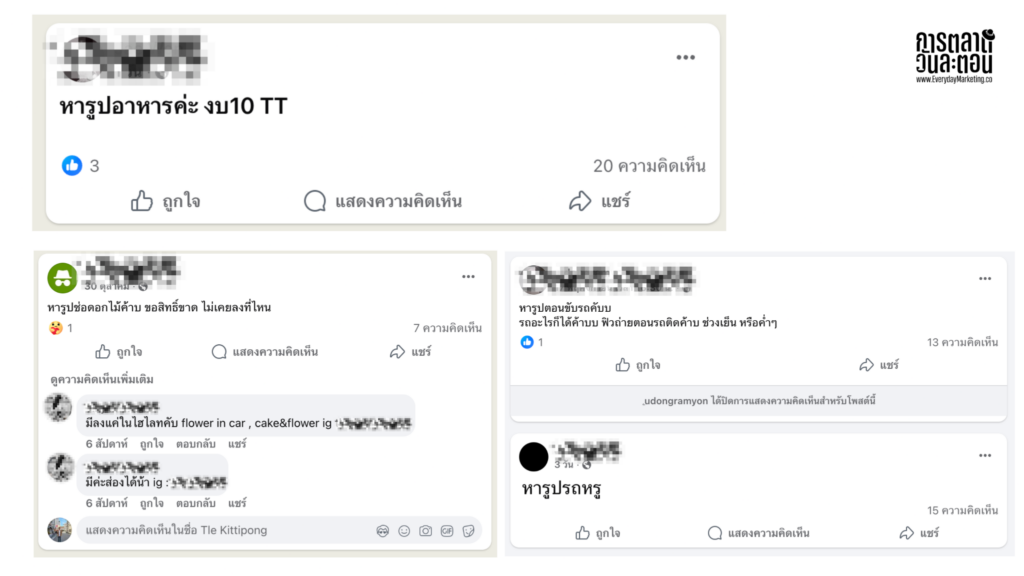Reply to first comment mentioning flower in car

pyautogui.click(x=195, y=443)
